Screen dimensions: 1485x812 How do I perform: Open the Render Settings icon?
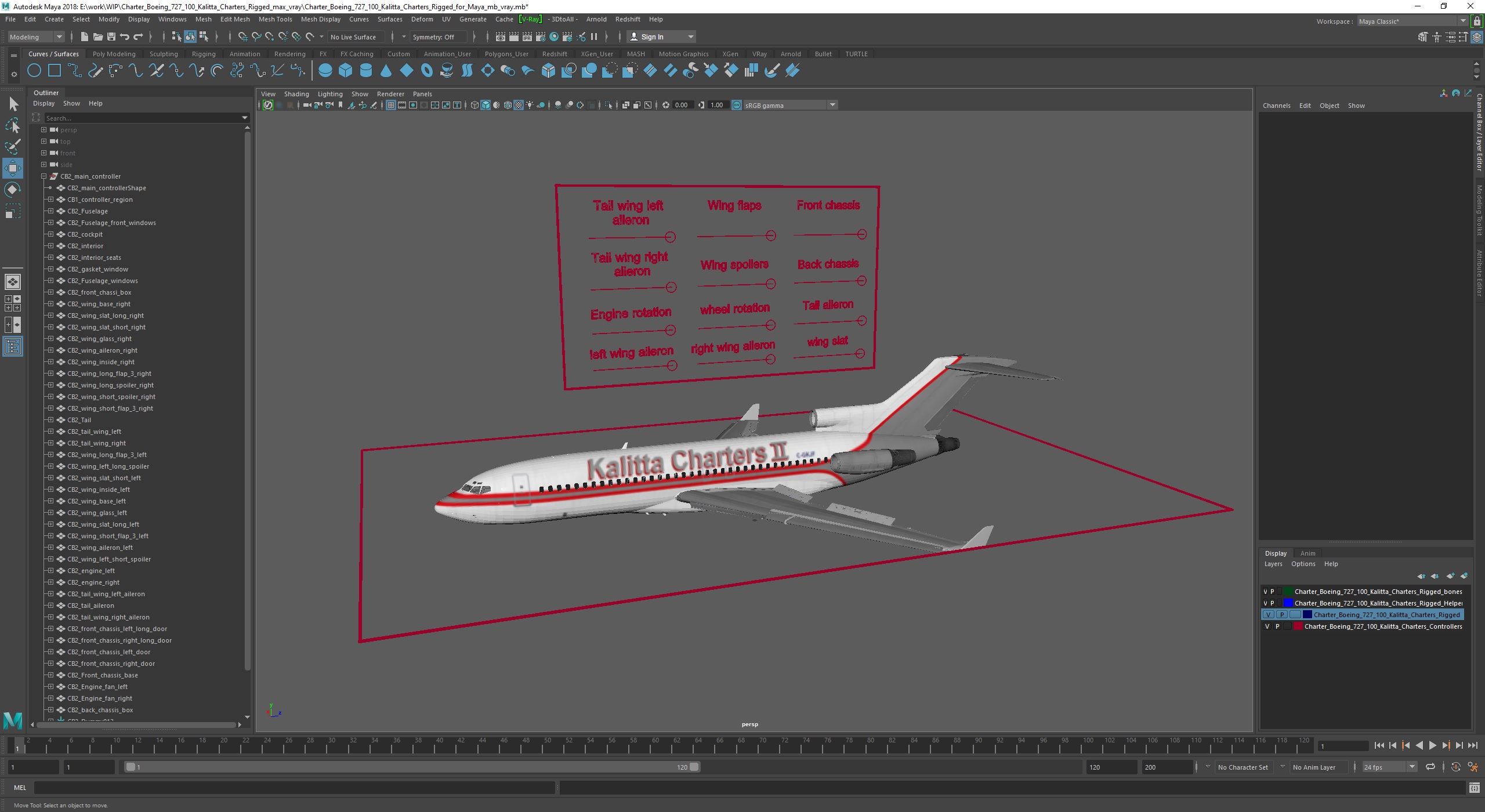pyautogui.click(x=541, y=37)
